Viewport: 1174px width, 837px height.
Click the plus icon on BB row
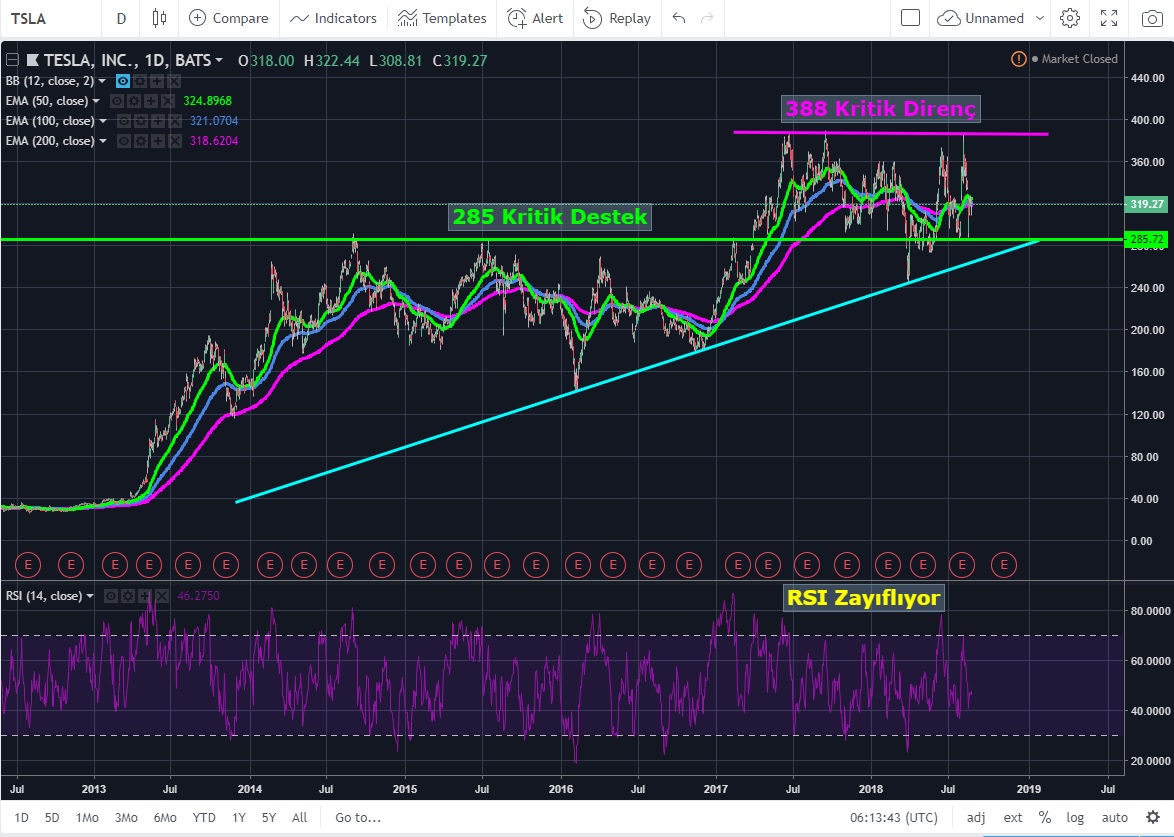point(157,81)
